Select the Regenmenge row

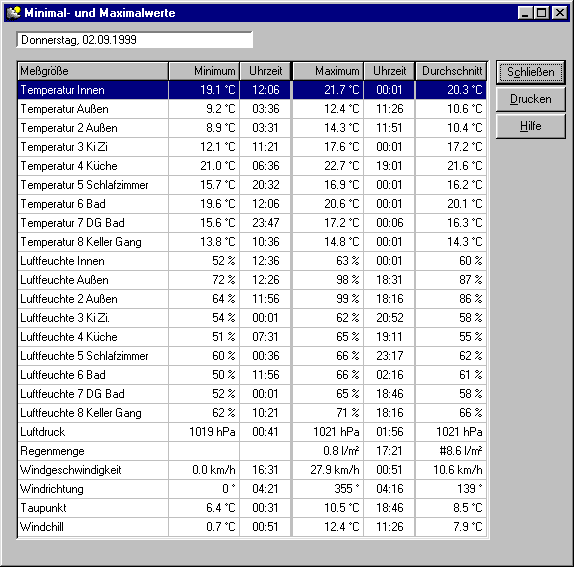(252, 452)
